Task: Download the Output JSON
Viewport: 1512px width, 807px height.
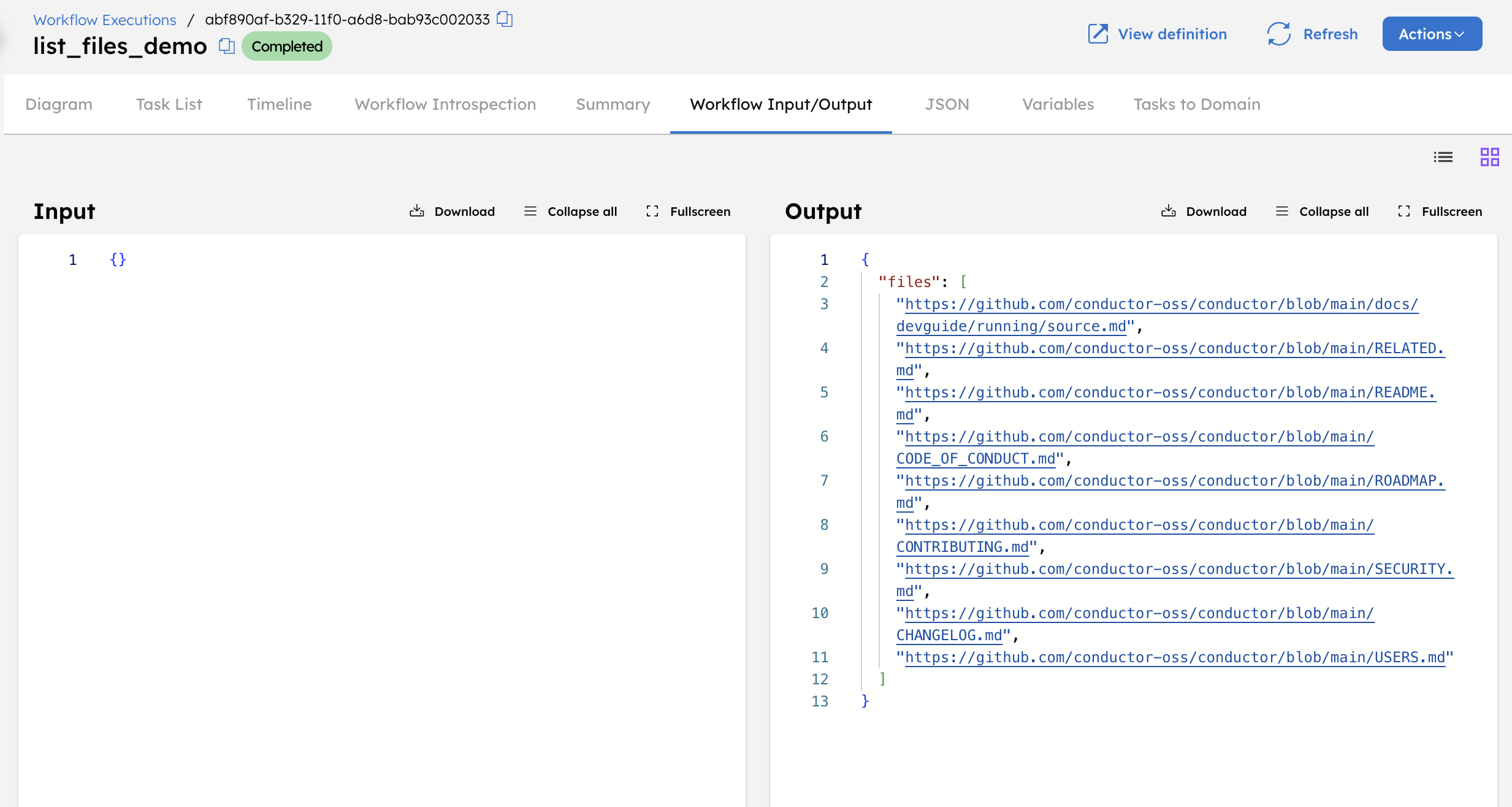Action: 1203,211
